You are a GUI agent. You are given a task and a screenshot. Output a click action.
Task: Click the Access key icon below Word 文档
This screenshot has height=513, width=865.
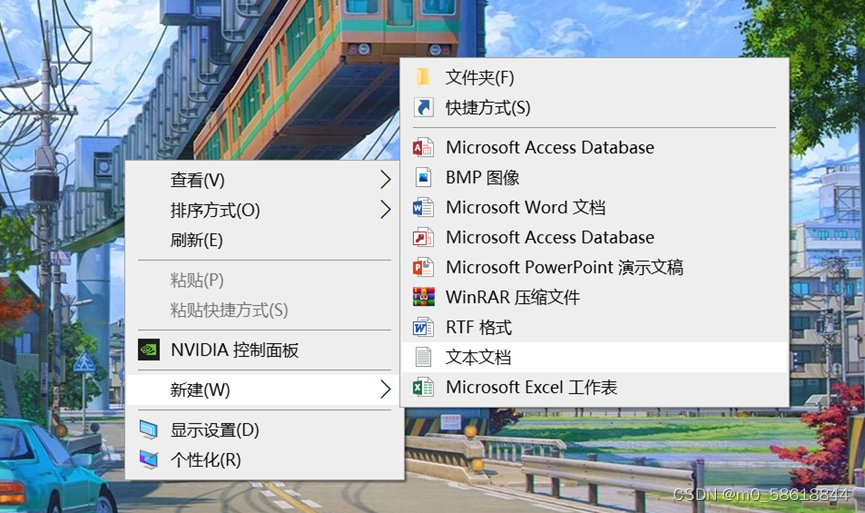(x=423, y=237)
